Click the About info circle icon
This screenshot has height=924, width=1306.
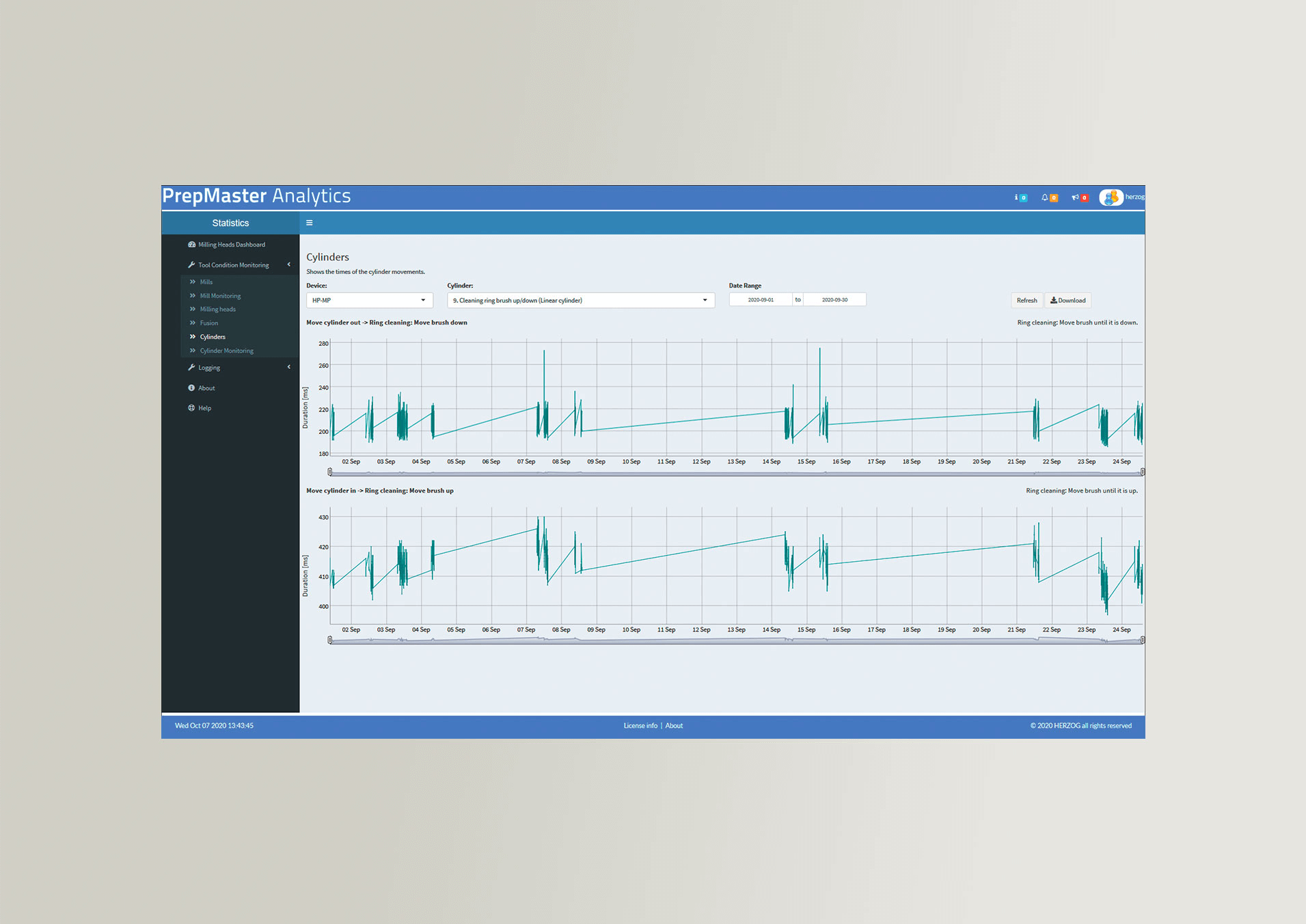point(191,388)
